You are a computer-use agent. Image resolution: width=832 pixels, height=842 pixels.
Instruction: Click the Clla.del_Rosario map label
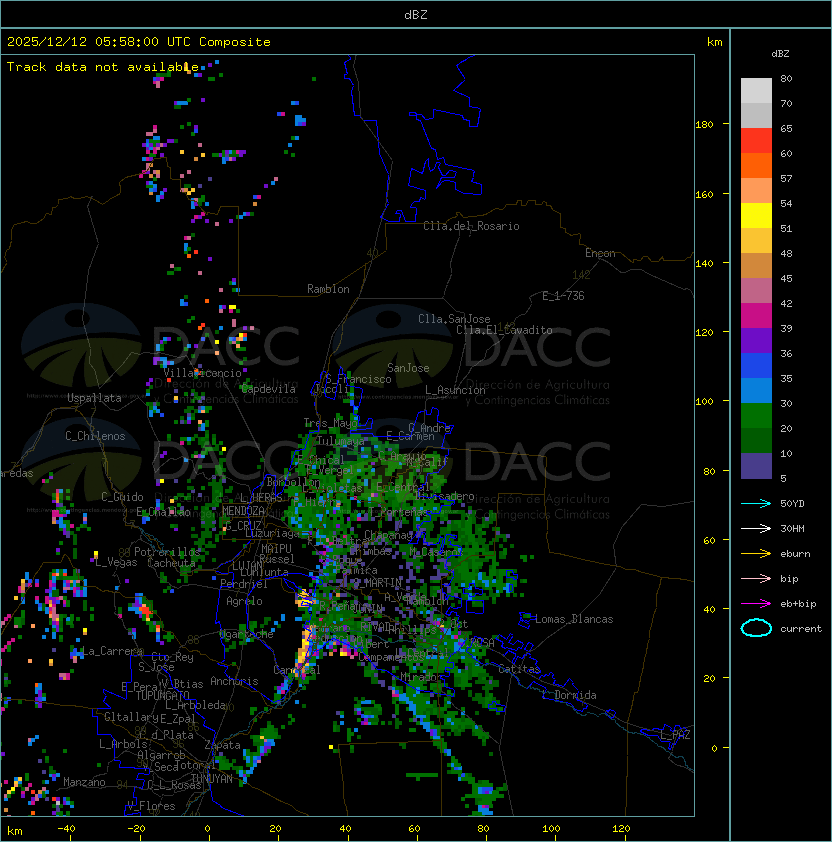pyautogui.click(x=471, y=226)
